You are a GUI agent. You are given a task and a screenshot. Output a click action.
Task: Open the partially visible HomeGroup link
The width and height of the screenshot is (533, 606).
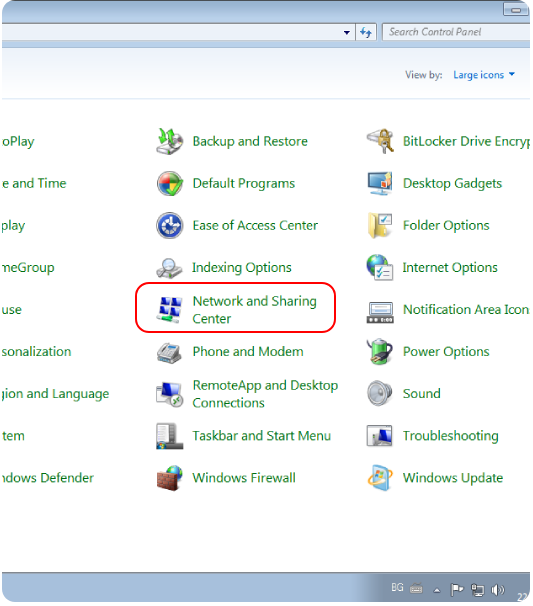[28, 267]
